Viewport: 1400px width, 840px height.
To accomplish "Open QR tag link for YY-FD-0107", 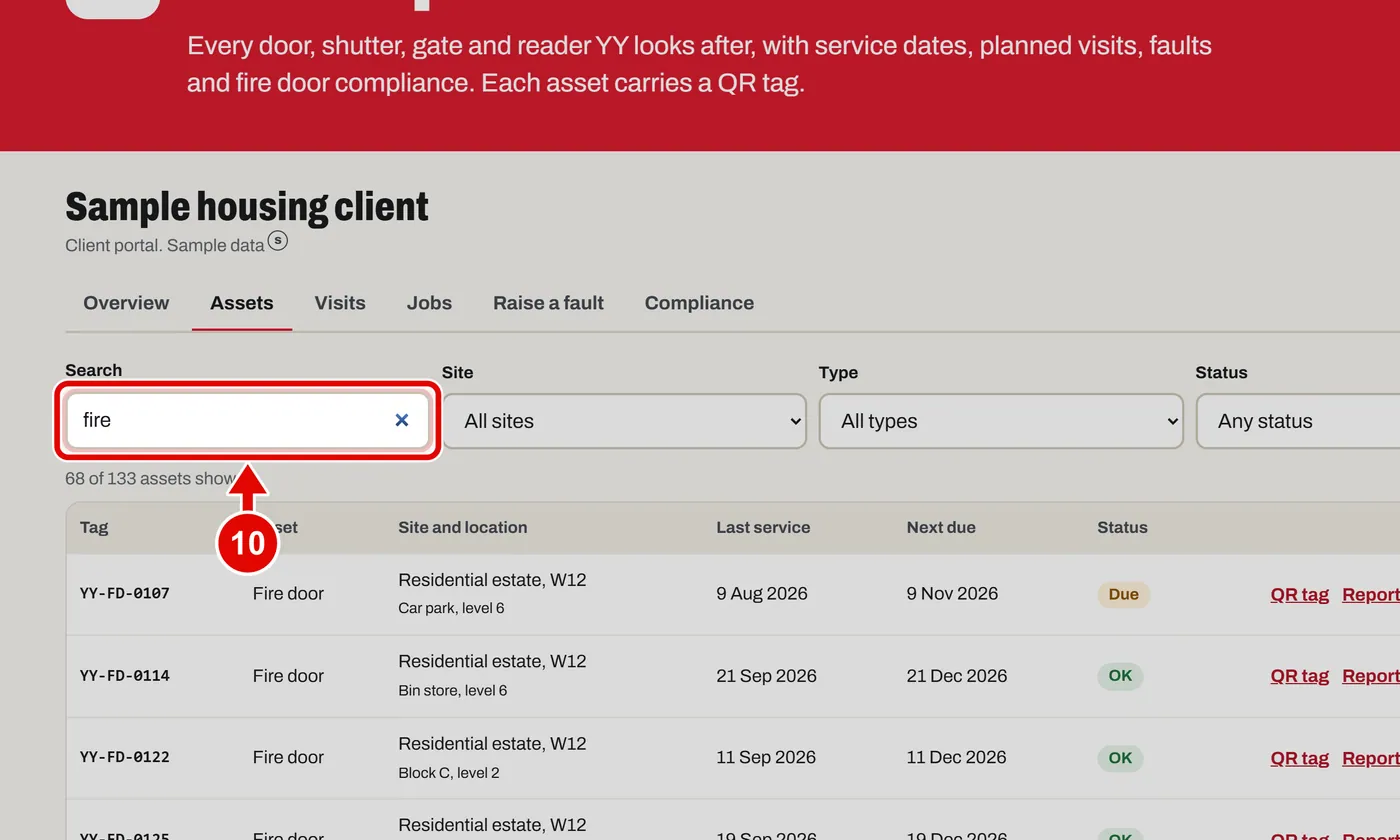I will coord(1300,594).
